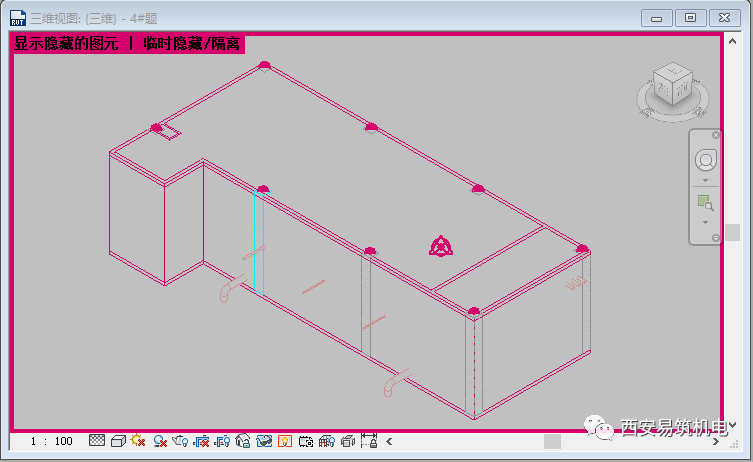
Task: Open the Visual Style box icon
Action: [x=118, y=441]
